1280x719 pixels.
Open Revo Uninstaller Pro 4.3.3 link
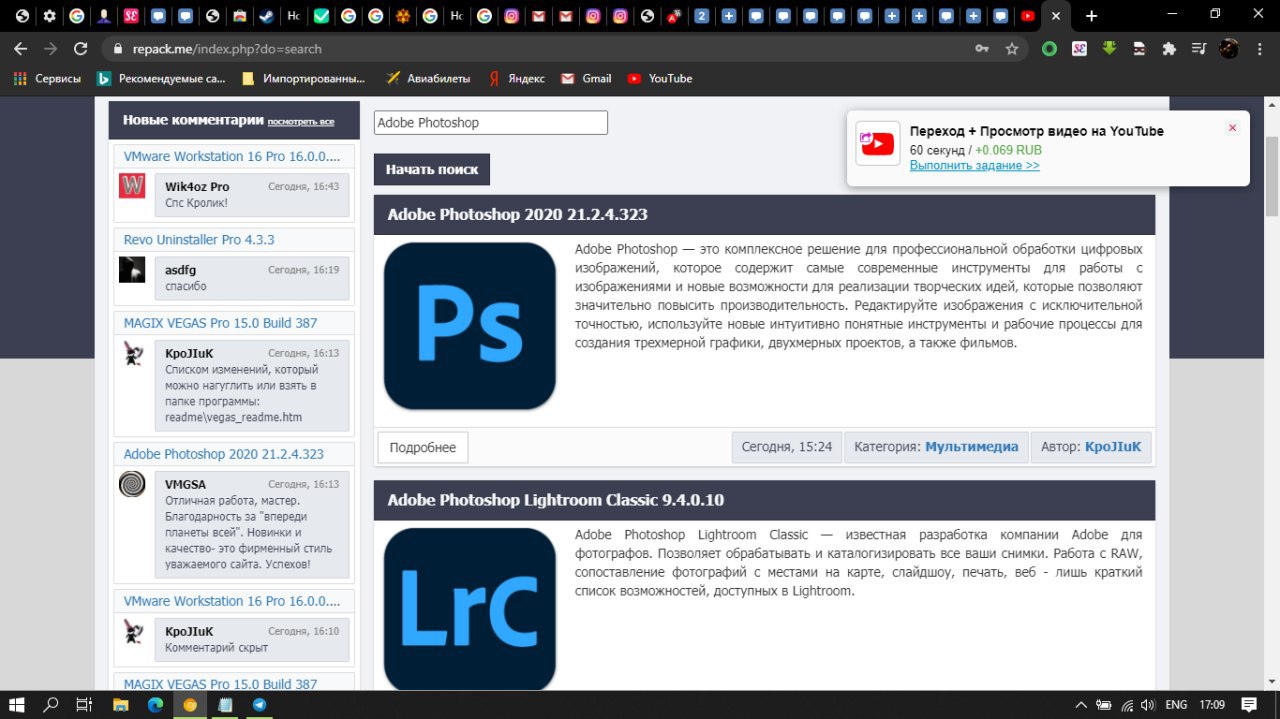point(199,240)
